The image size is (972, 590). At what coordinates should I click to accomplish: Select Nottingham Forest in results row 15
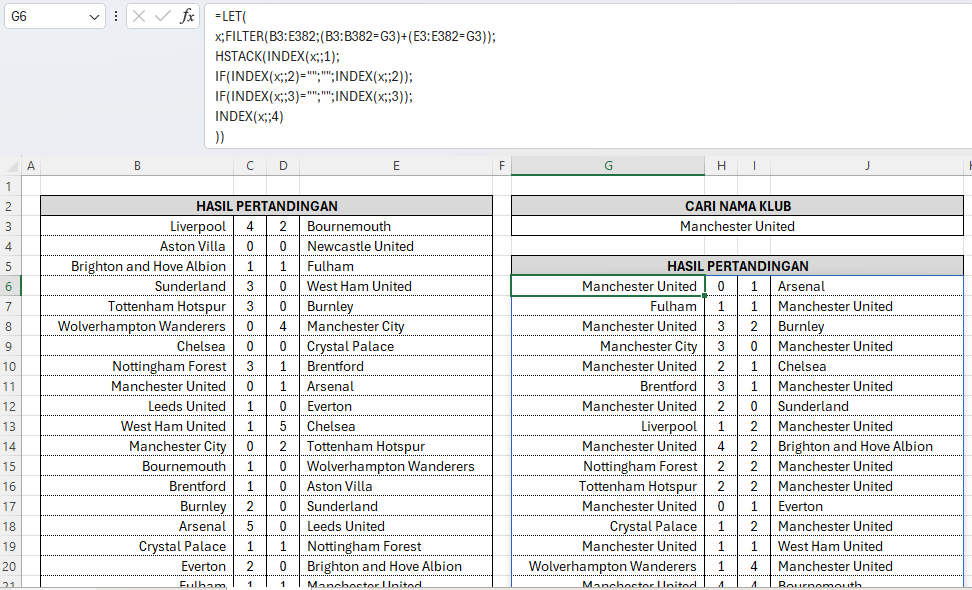608,466
